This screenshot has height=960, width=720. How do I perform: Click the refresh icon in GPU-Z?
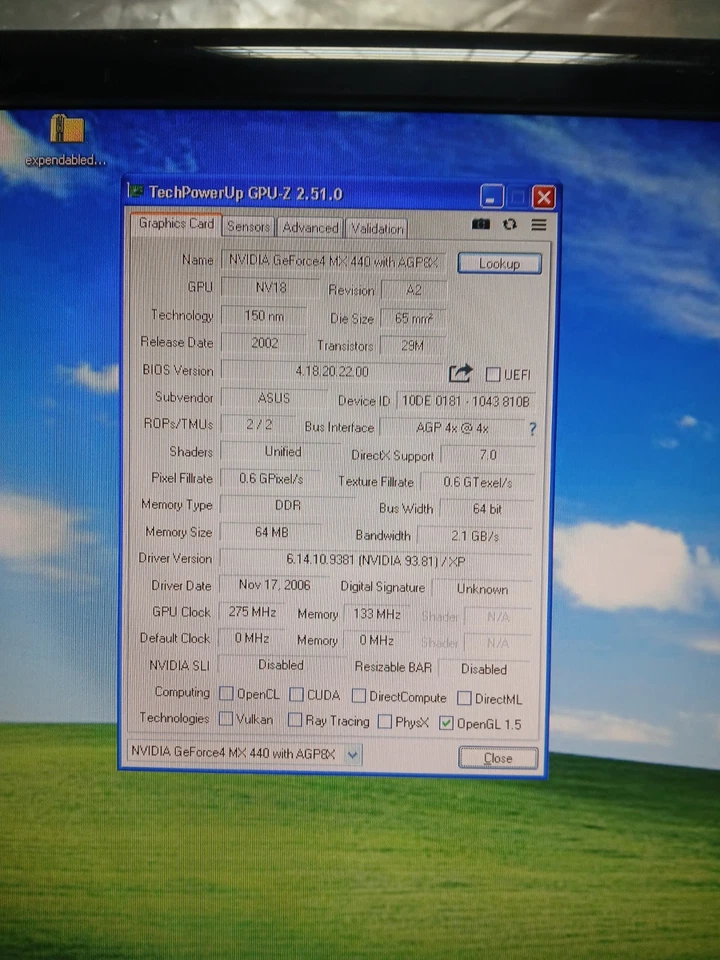coord(509,224)
